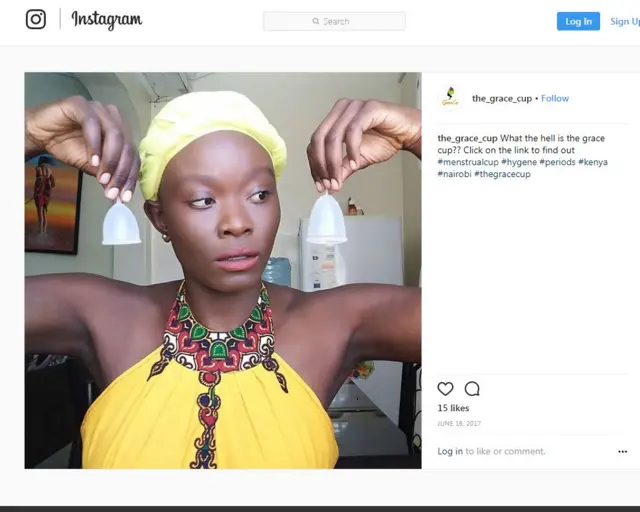Open the #hygene hashtag
The width and height of the screenshot is (640, 512).
pyautogui.click(x=519, y=162)
